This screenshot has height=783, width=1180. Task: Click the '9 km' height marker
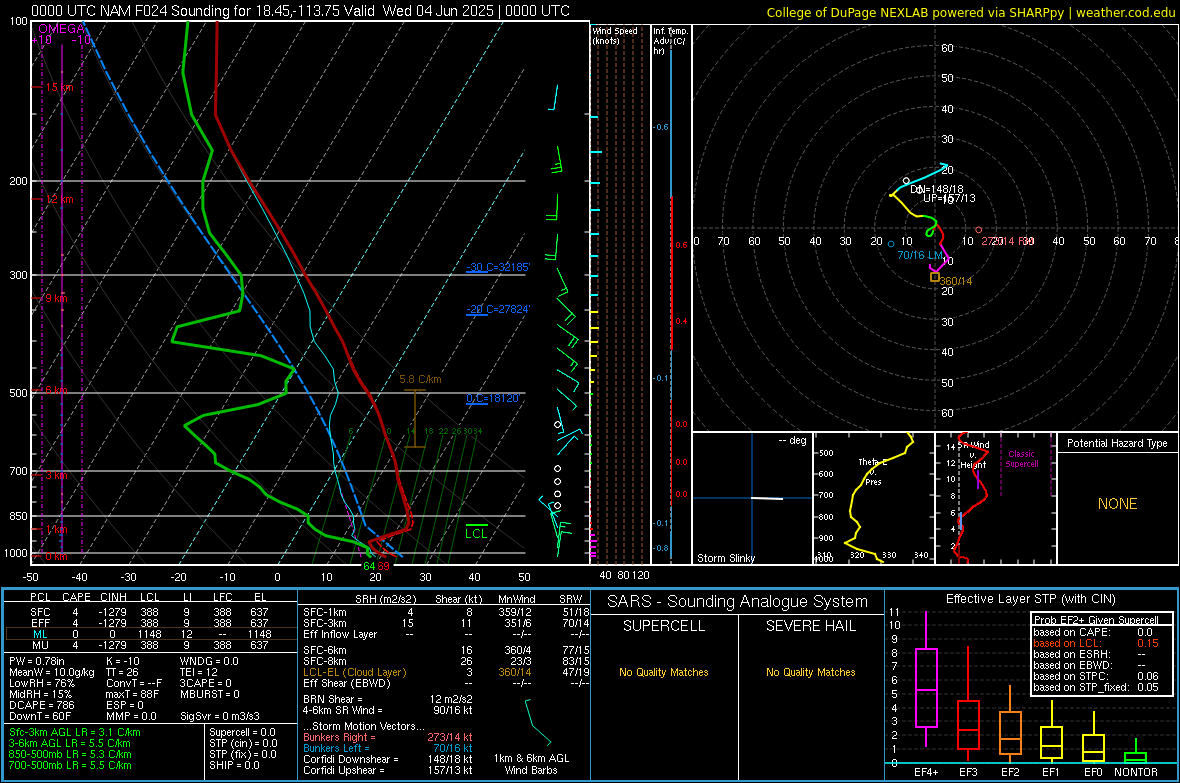click(x=56, y=298)
